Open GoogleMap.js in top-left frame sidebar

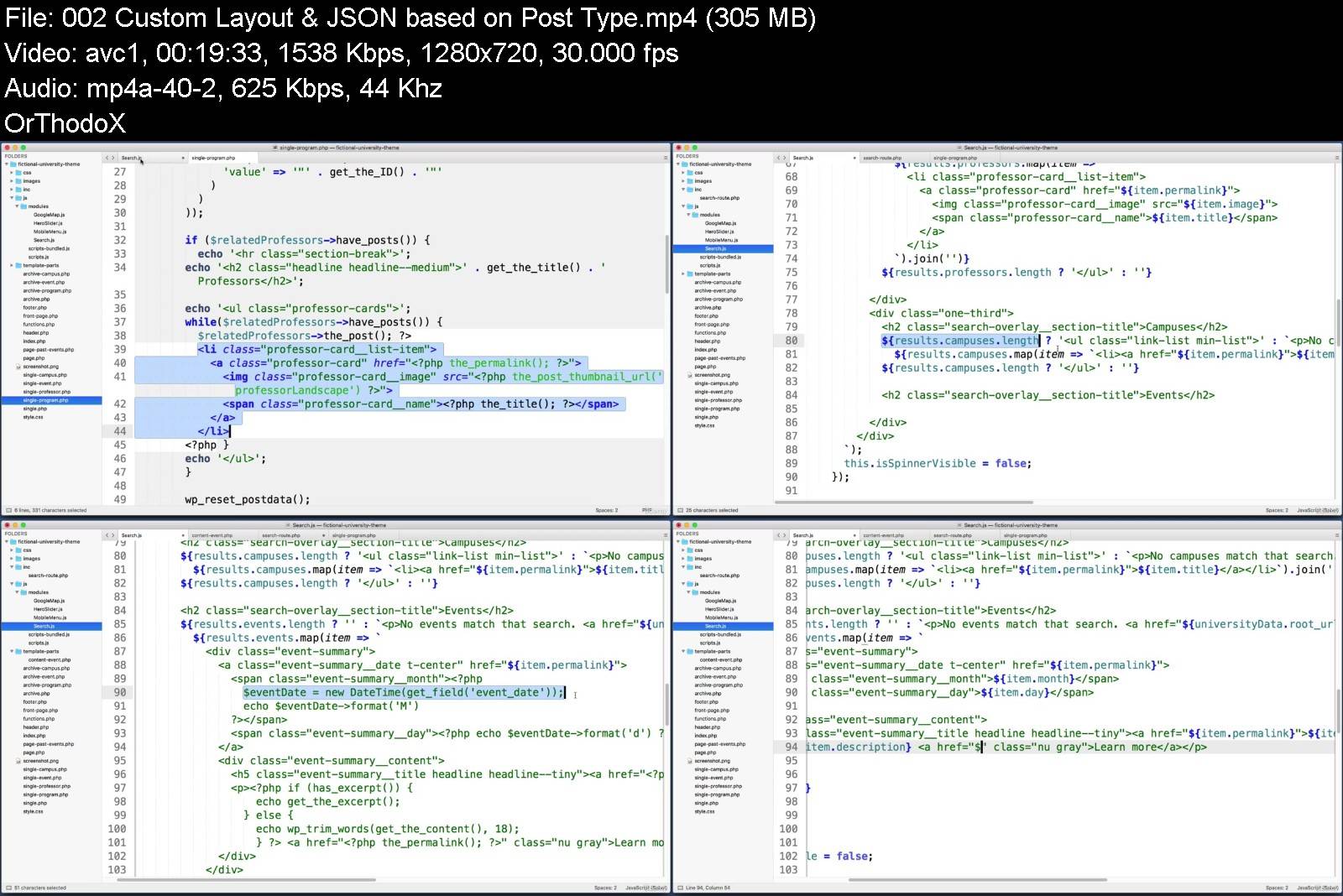(49, 215)
